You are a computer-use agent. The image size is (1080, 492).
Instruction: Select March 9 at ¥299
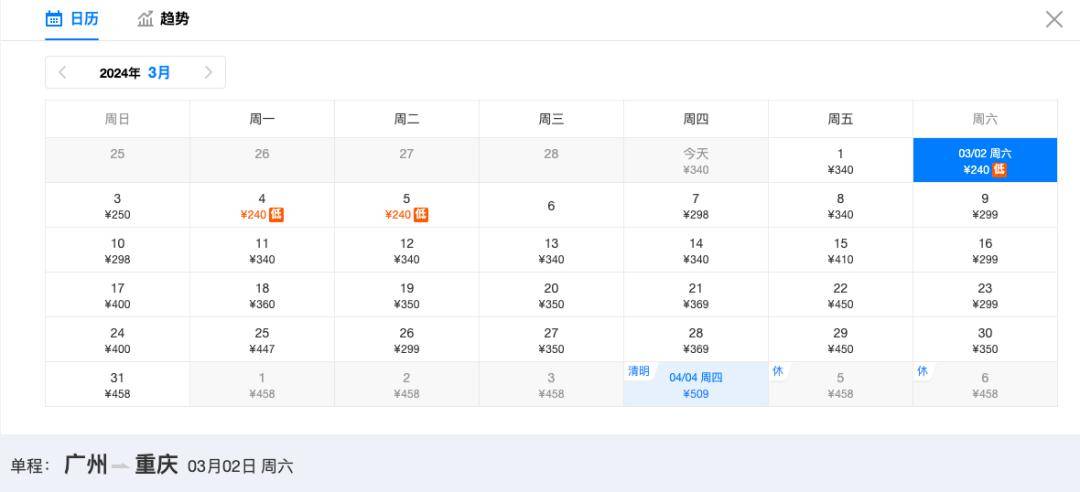[985, 205]
